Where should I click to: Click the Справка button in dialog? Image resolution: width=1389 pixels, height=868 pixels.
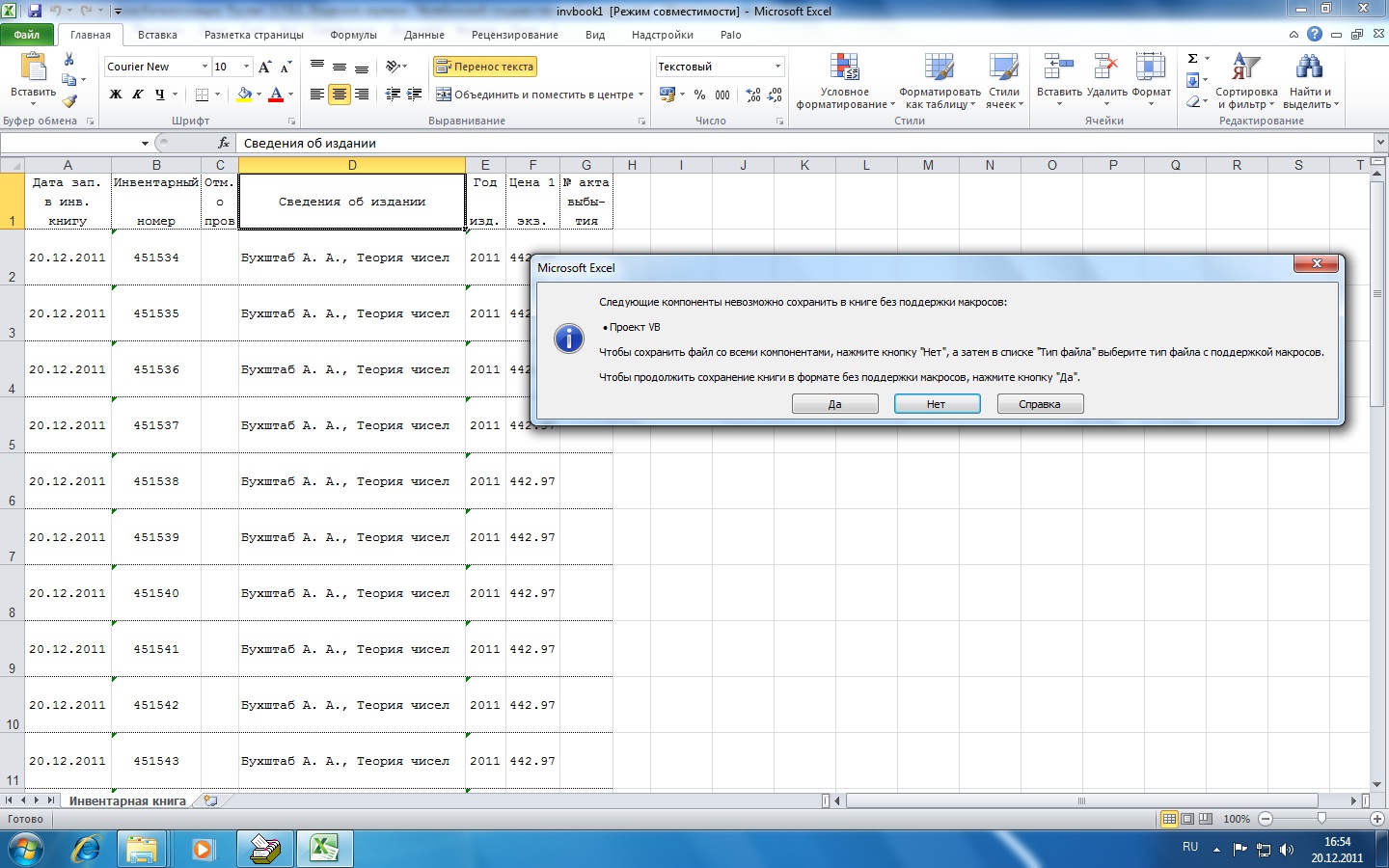(1040, 404)
